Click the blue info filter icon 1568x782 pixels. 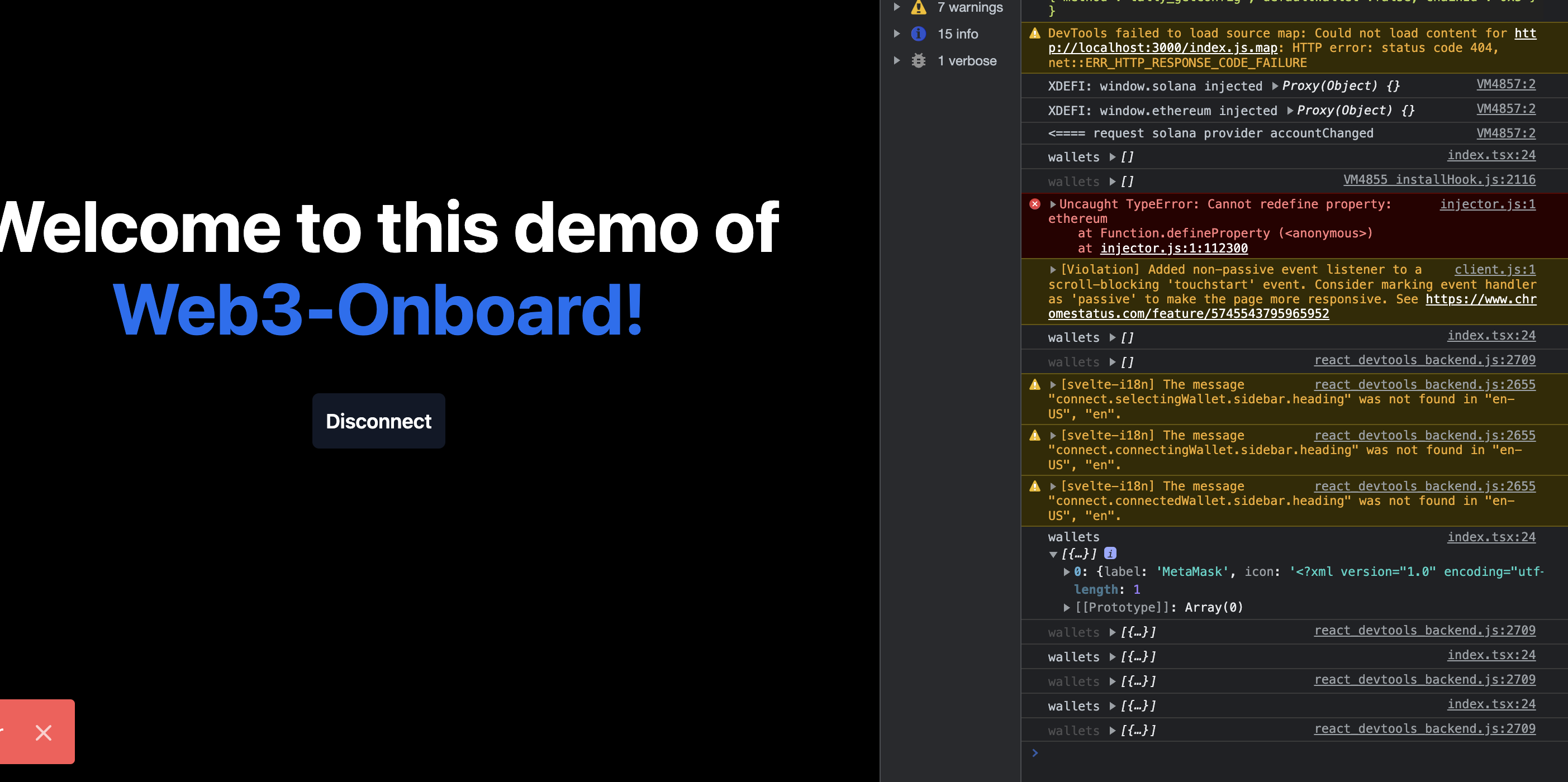point(918,34)
